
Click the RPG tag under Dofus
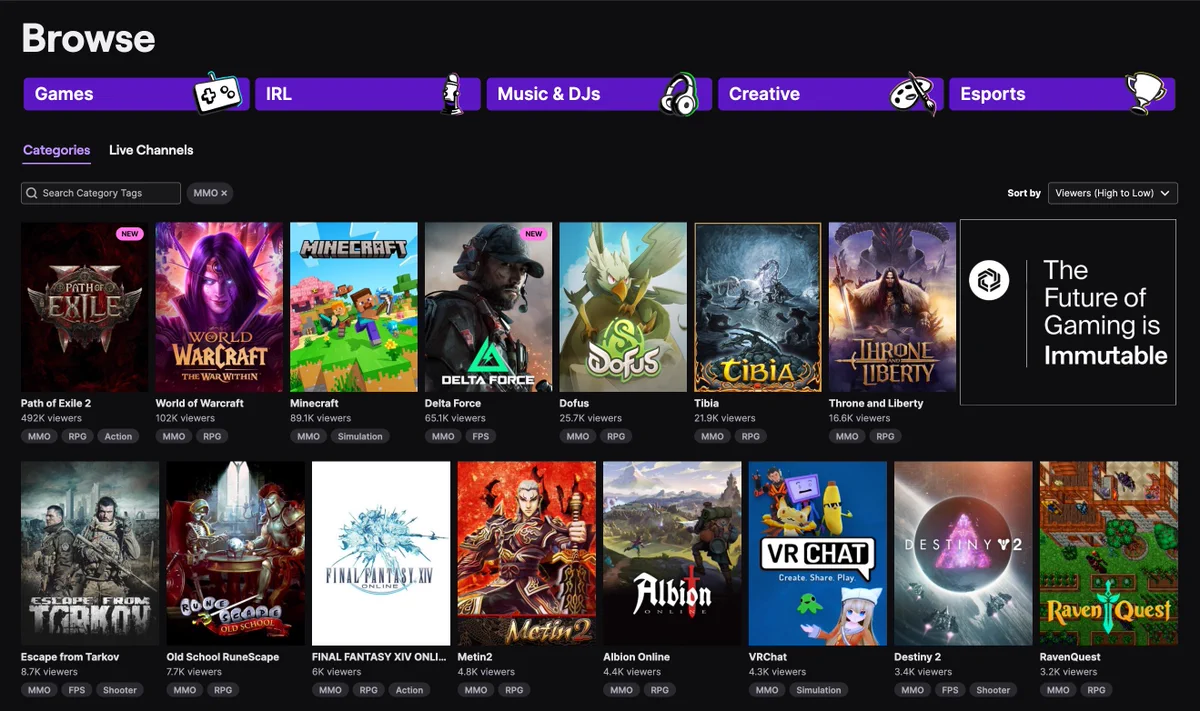(x=616, y=436)
